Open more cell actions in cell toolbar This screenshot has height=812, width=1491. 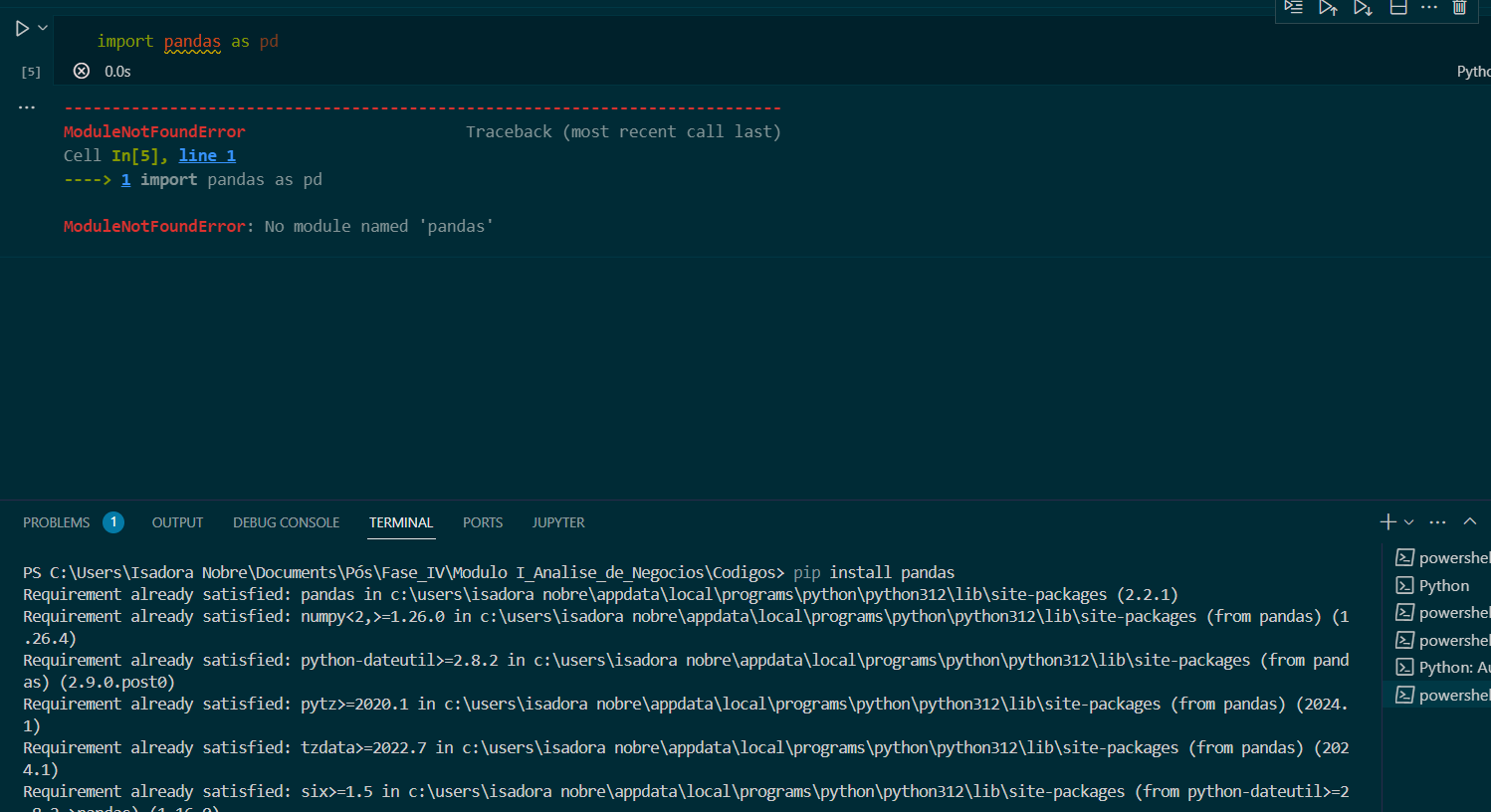1429,8
